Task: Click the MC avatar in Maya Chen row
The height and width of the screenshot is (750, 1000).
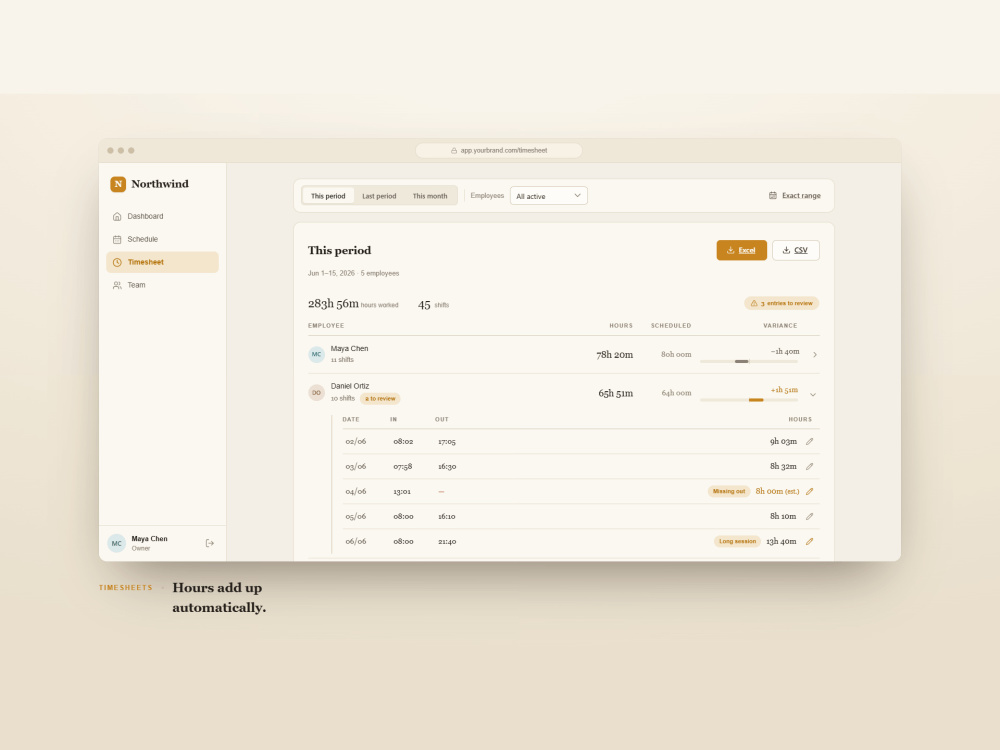Action: [x=316, y=354]
